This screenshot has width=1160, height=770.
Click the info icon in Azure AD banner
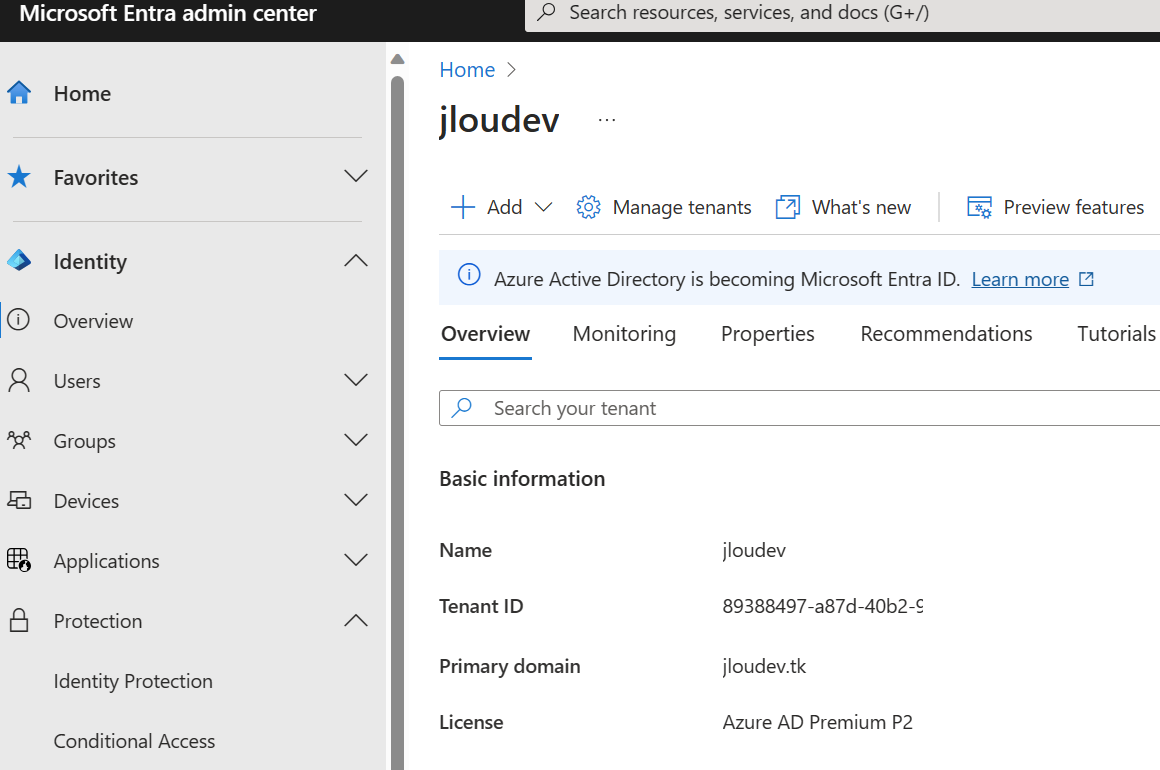tap(469, 274)
